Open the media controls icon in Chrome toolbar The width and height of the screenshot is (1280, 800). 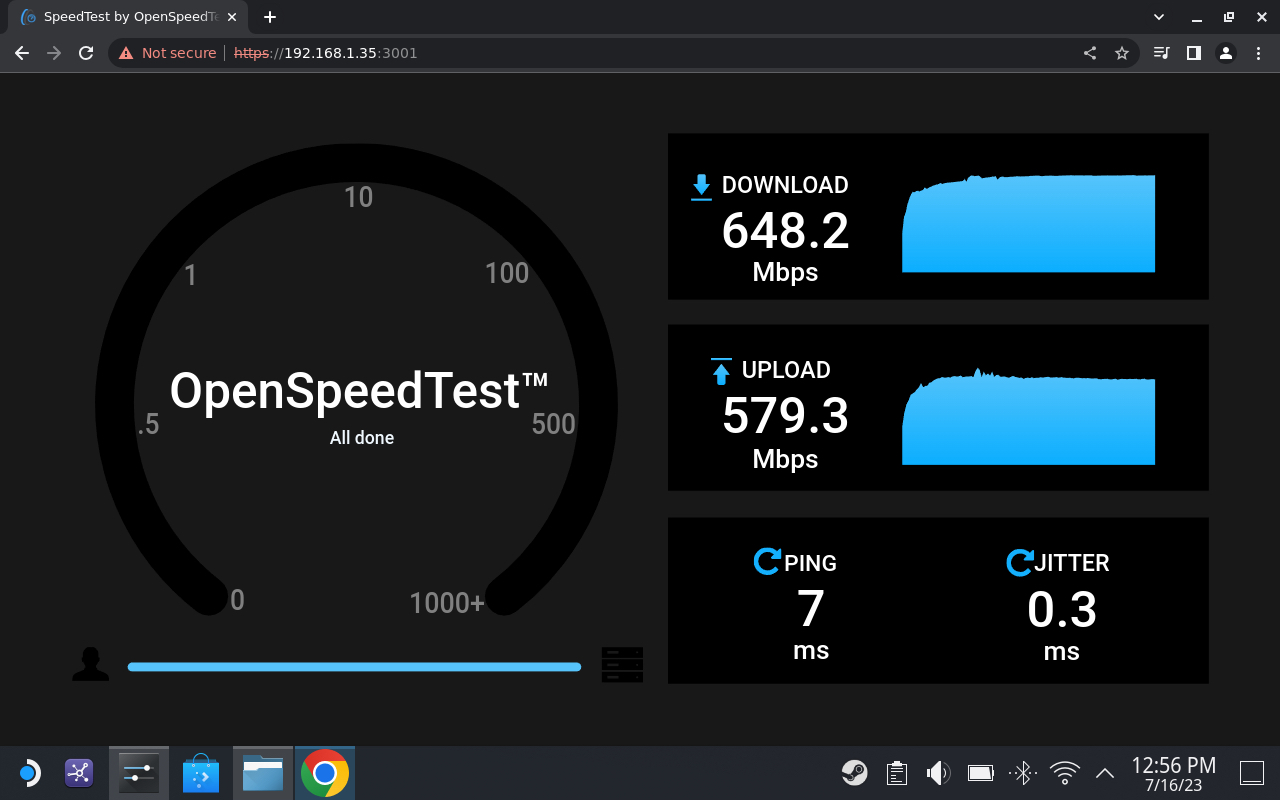tap(1161, 53)
